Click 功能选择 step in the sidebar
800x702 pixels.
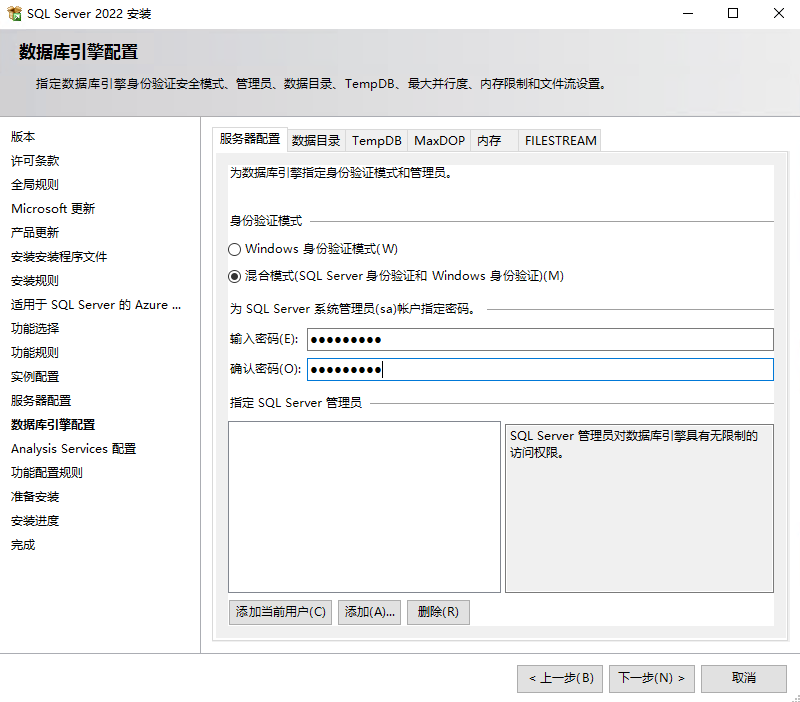pos(35,329)
